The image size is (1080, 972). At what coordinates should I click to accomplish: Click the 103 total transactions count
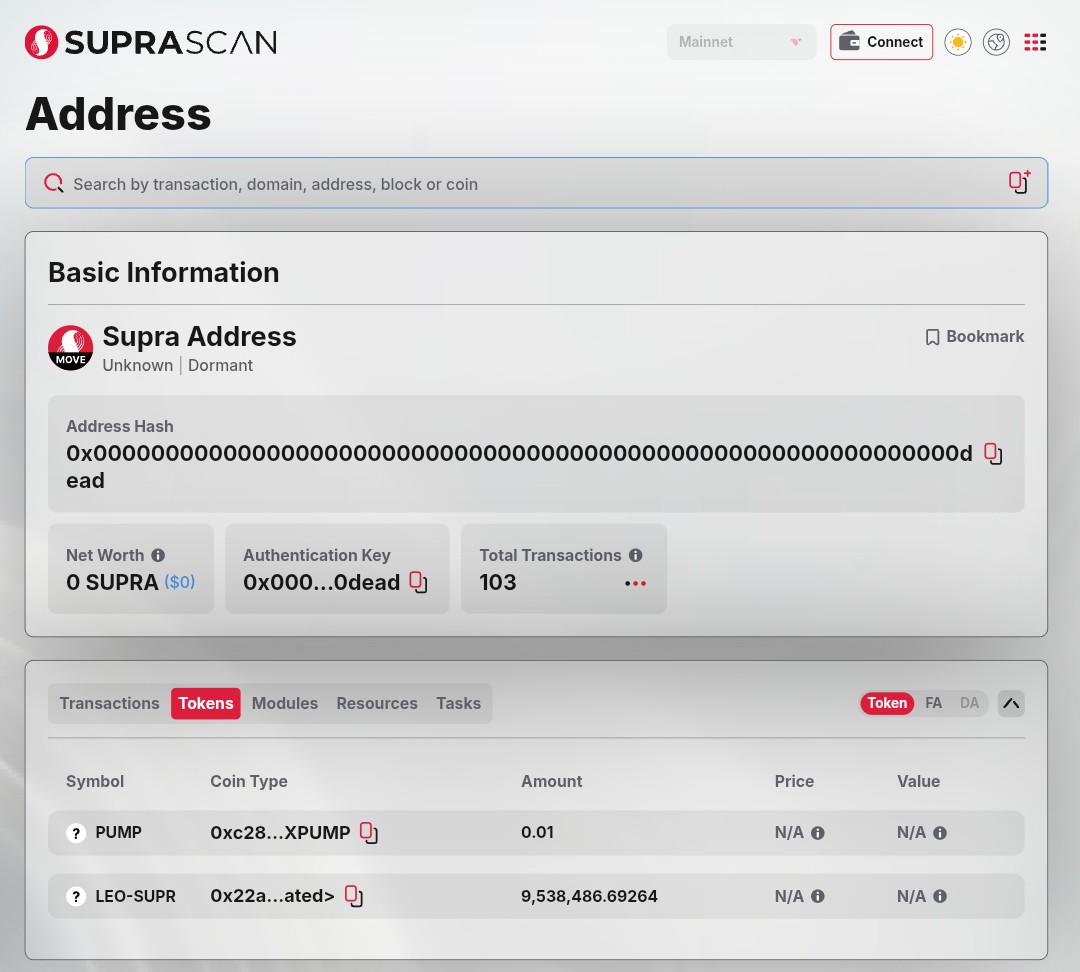point(498,582)
